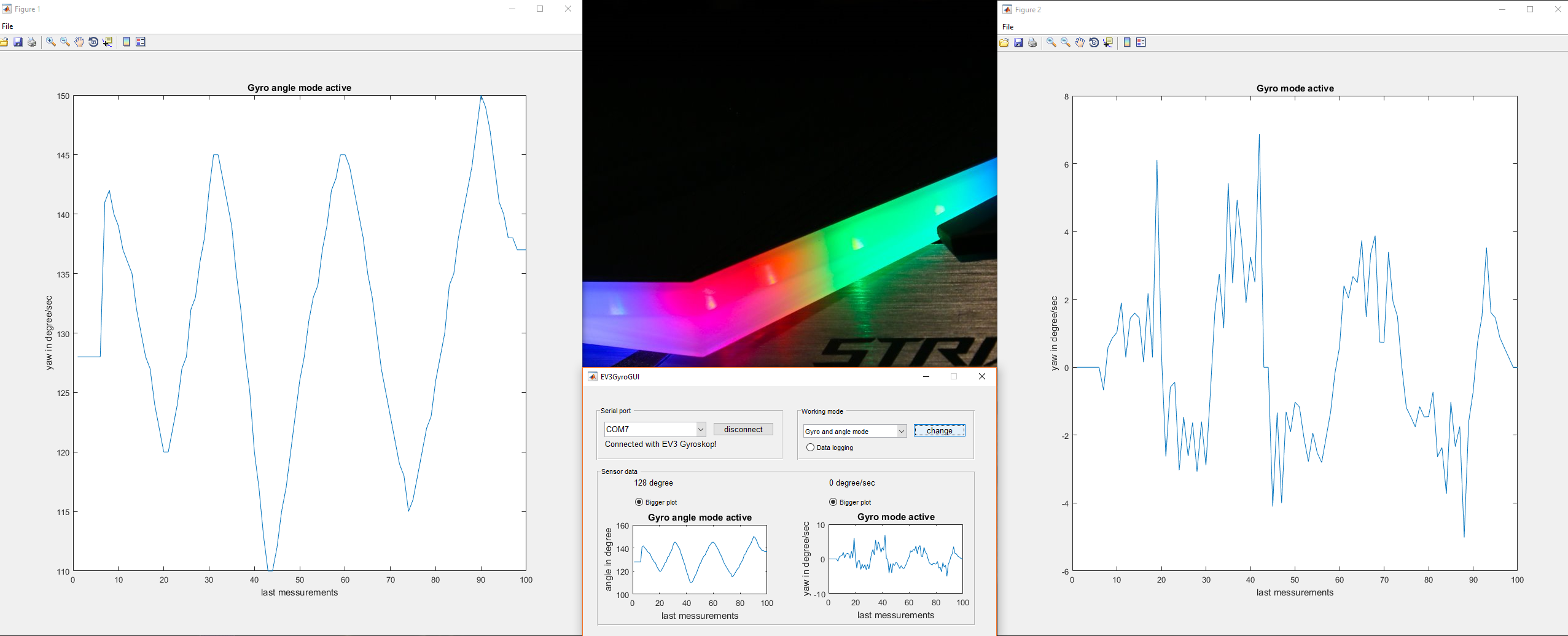Select the Pan hand tool in Figure 1
The height and width of the screenshot is (636, 1568).
point(79,42)
